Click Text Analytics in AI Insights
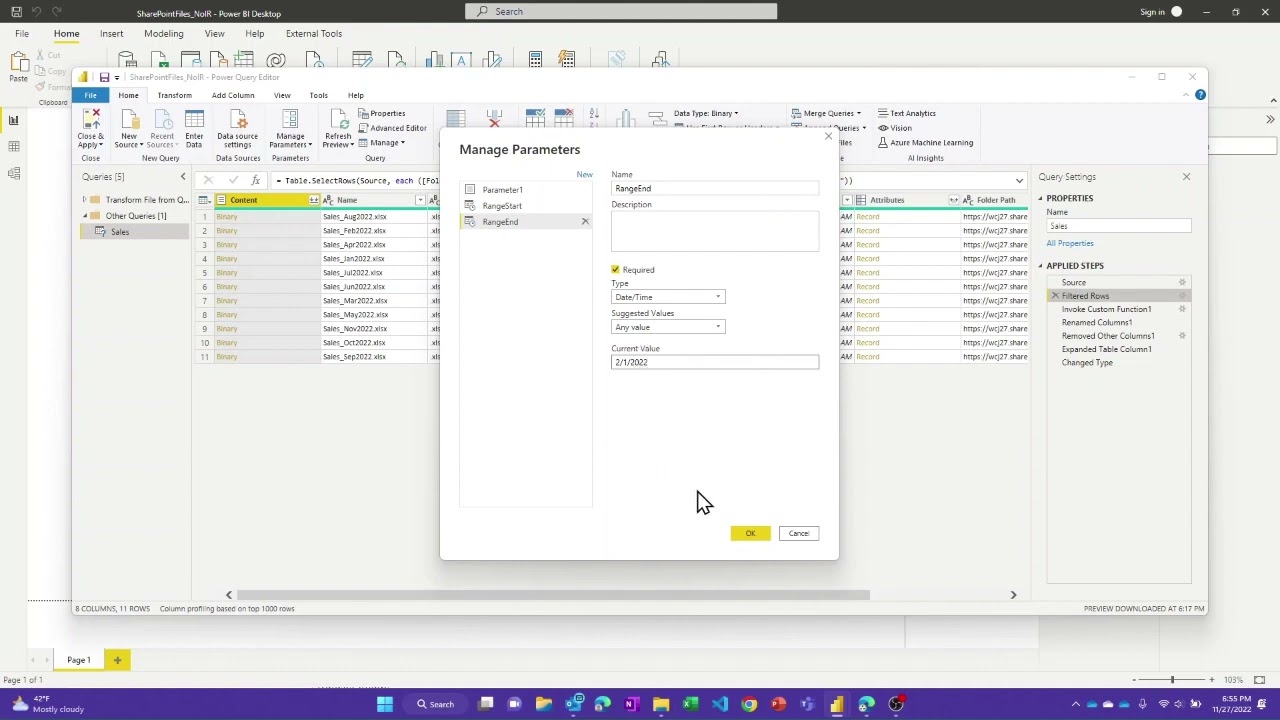 point(907,113)
